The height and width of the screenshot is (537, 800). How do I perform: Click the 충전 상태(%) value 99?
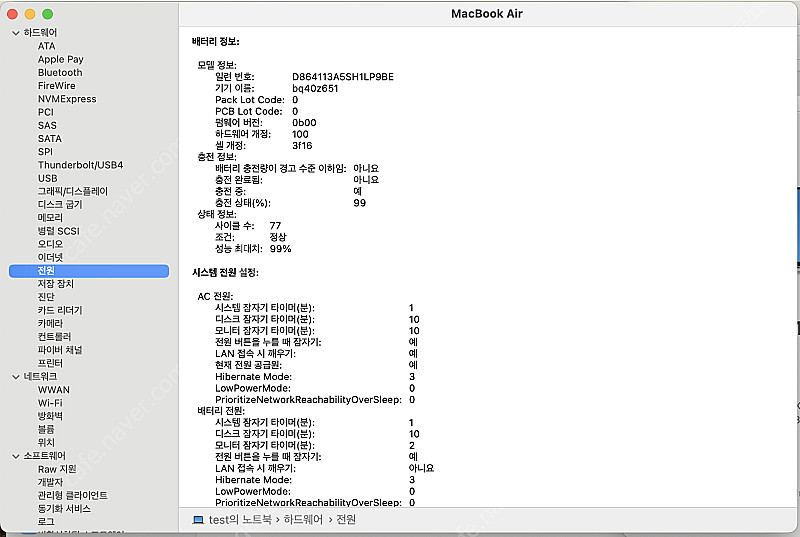(360, 203)
